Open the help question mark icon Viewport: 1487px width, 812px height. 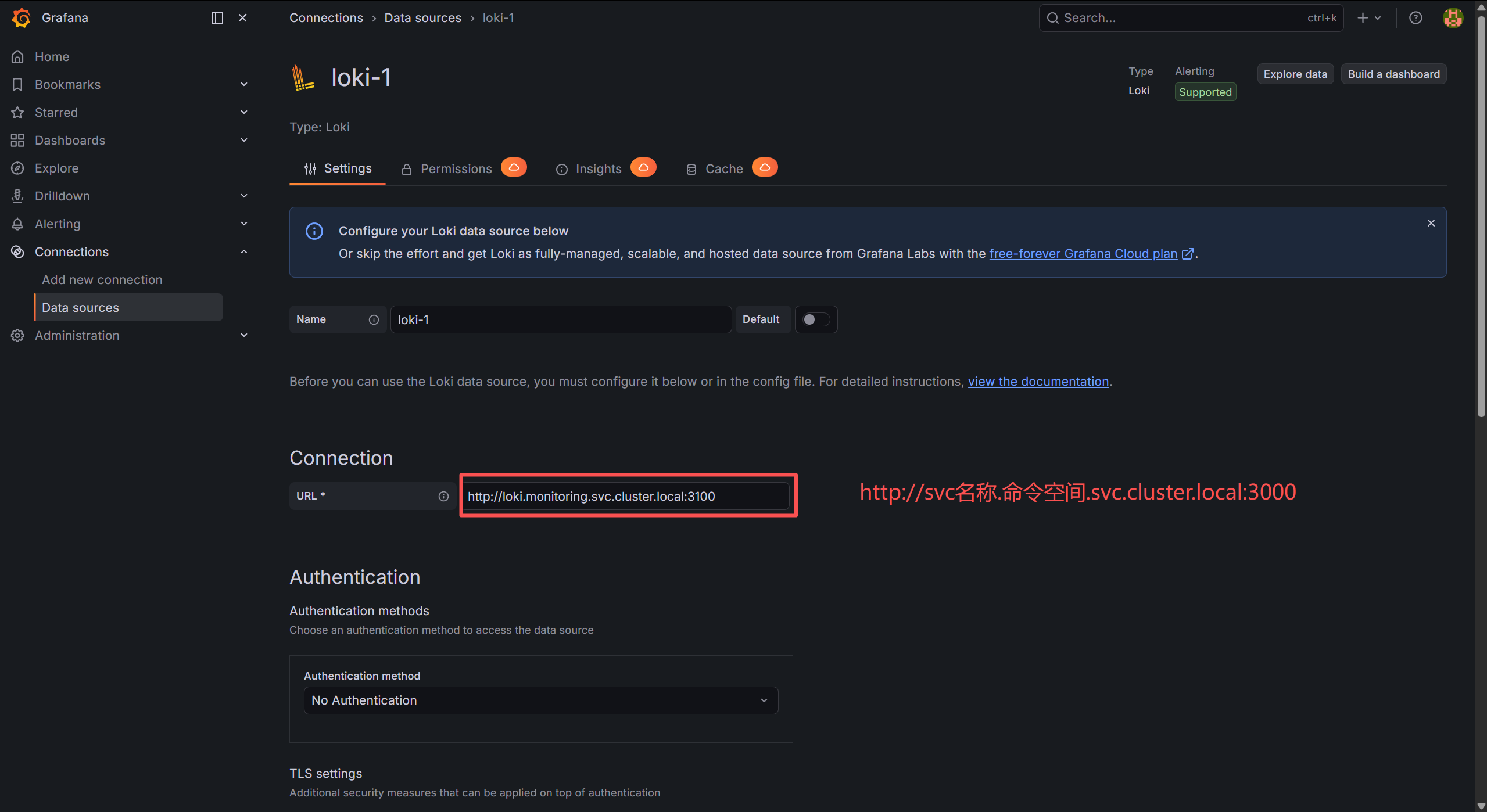[x=1416, y=18]
